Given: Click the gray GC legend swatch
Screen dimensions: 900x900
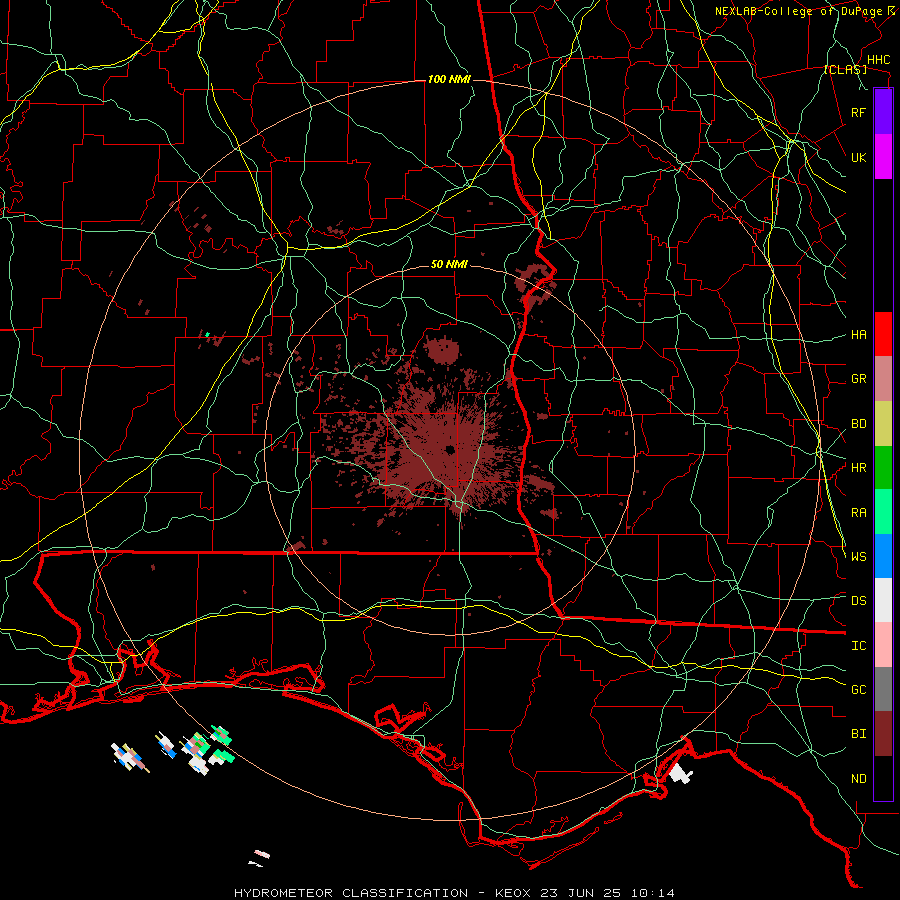Looking at the screenshot, I should pos(883,689).
